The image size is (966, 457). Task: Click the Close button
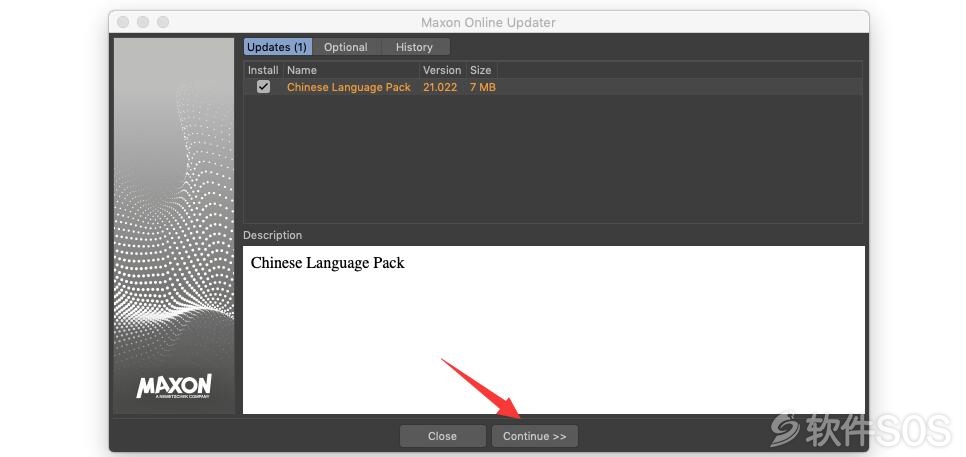click(442, 436)
